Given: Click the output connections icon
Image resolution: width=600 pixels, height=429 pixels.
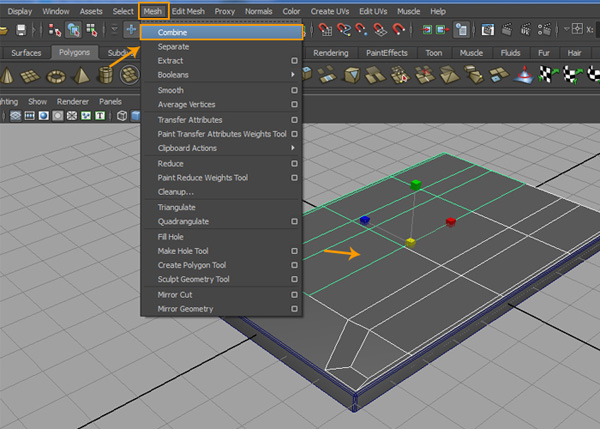Looking at the screenshot, I should coord(443,29).
